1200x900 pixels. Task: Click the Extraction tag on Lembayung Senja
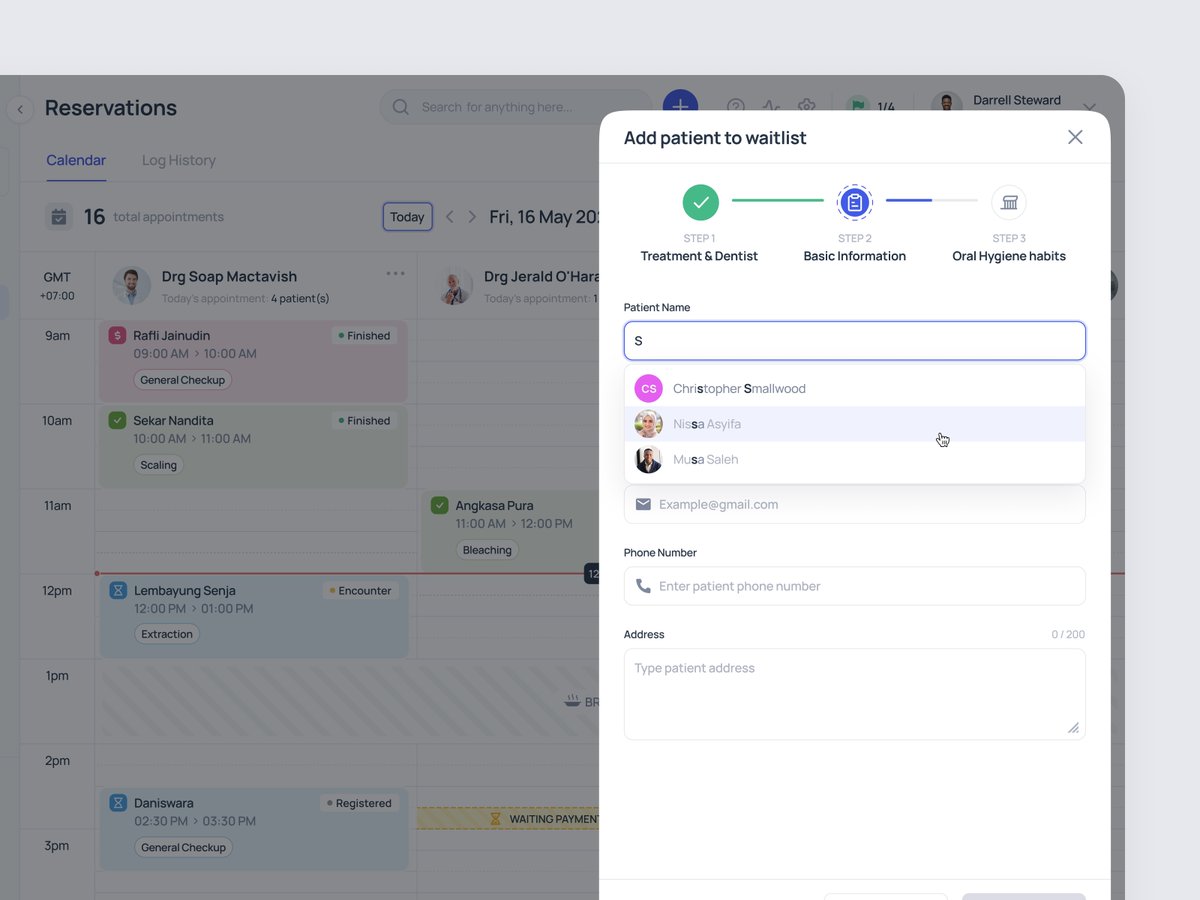point(167,634)
